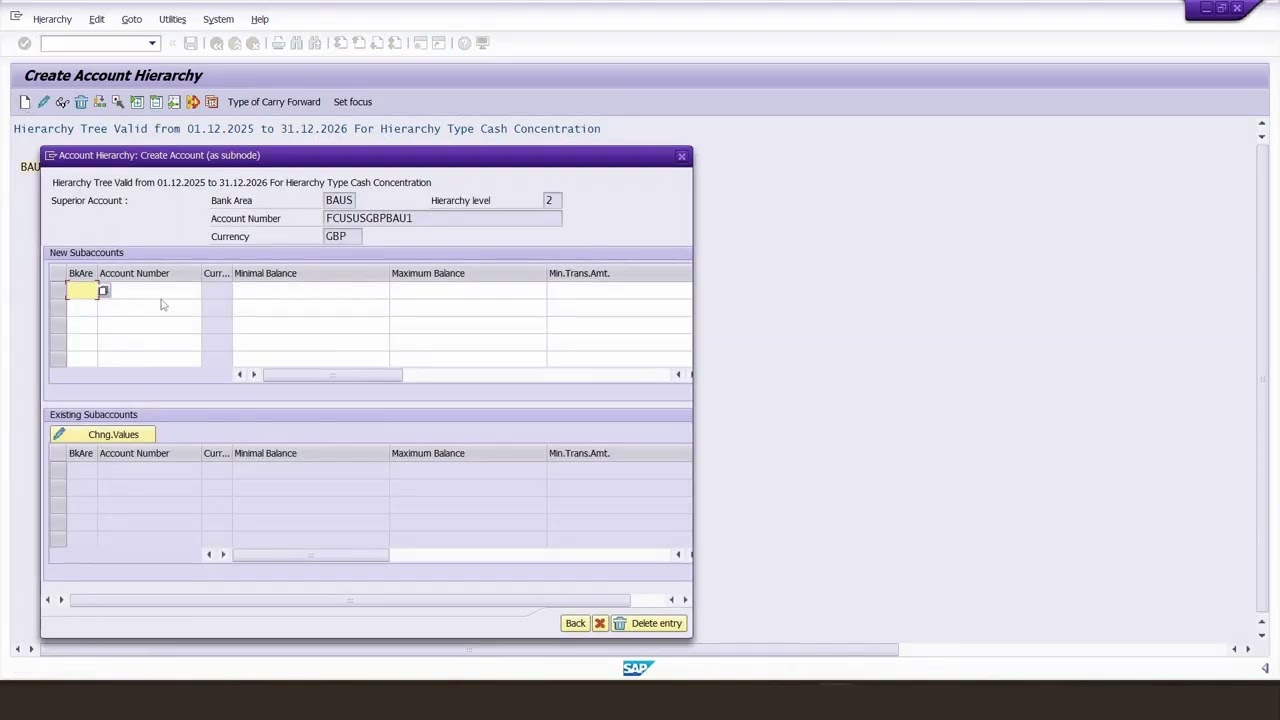Open the Edit menu

96,19
